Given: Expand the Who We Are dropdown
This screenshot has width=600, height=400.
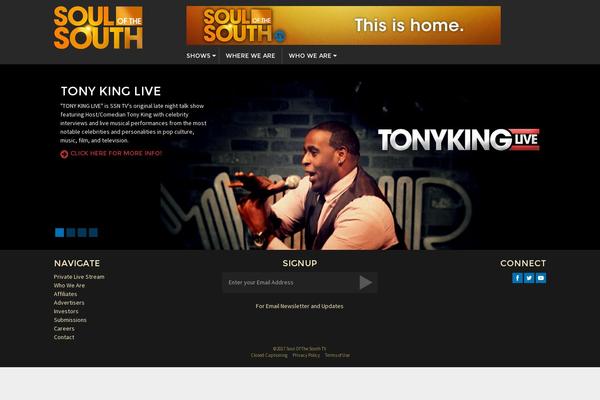Looking at the screenshot, I should [x=312, y=56].
